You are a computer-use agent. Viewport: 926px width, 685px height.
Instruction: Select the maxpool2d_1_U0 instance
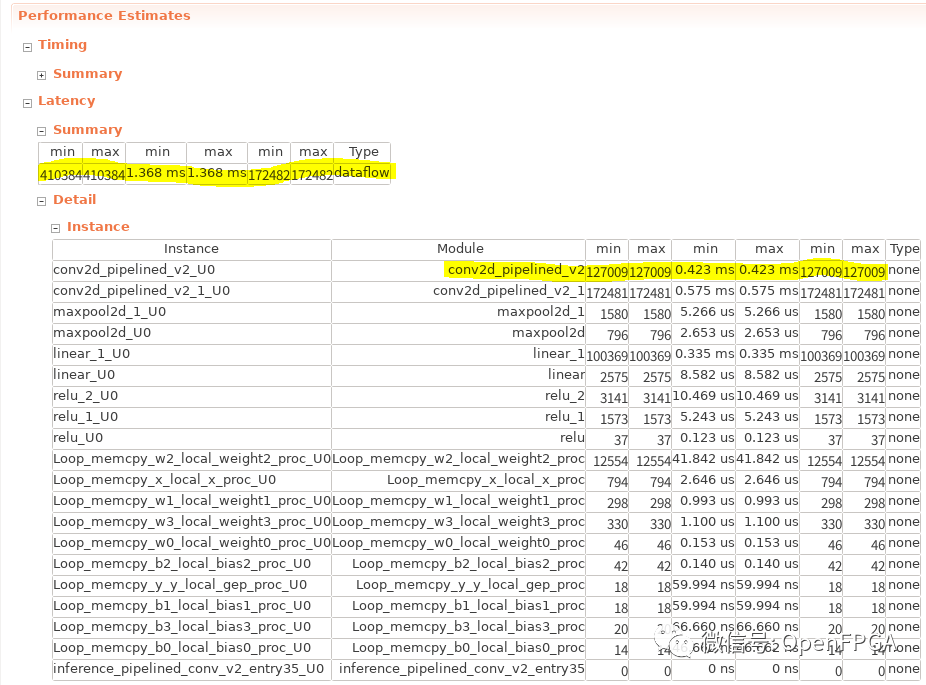pos(191,312)
